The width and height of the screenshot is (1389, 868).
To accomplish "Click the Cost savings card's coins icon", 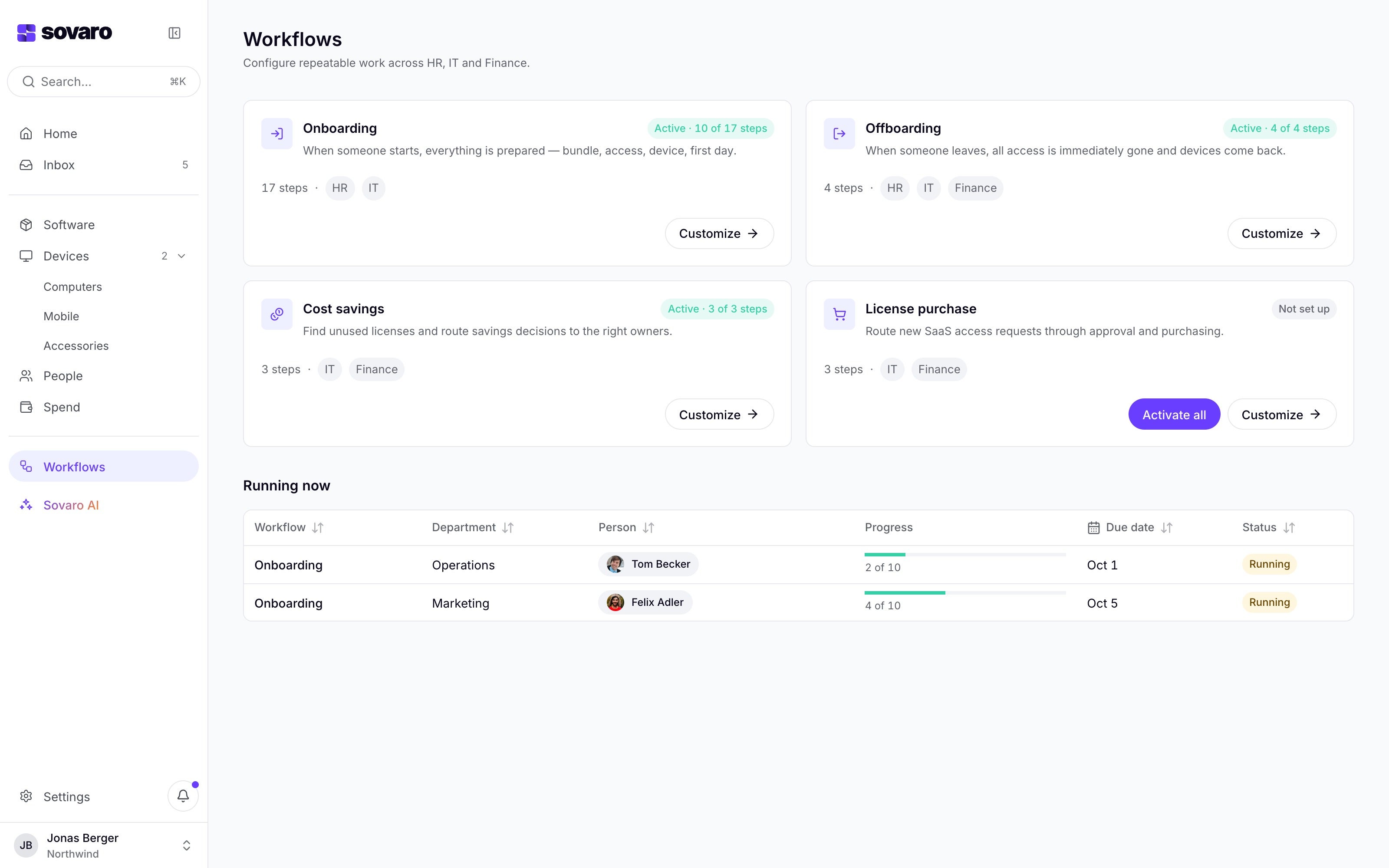I will [276, 314].
